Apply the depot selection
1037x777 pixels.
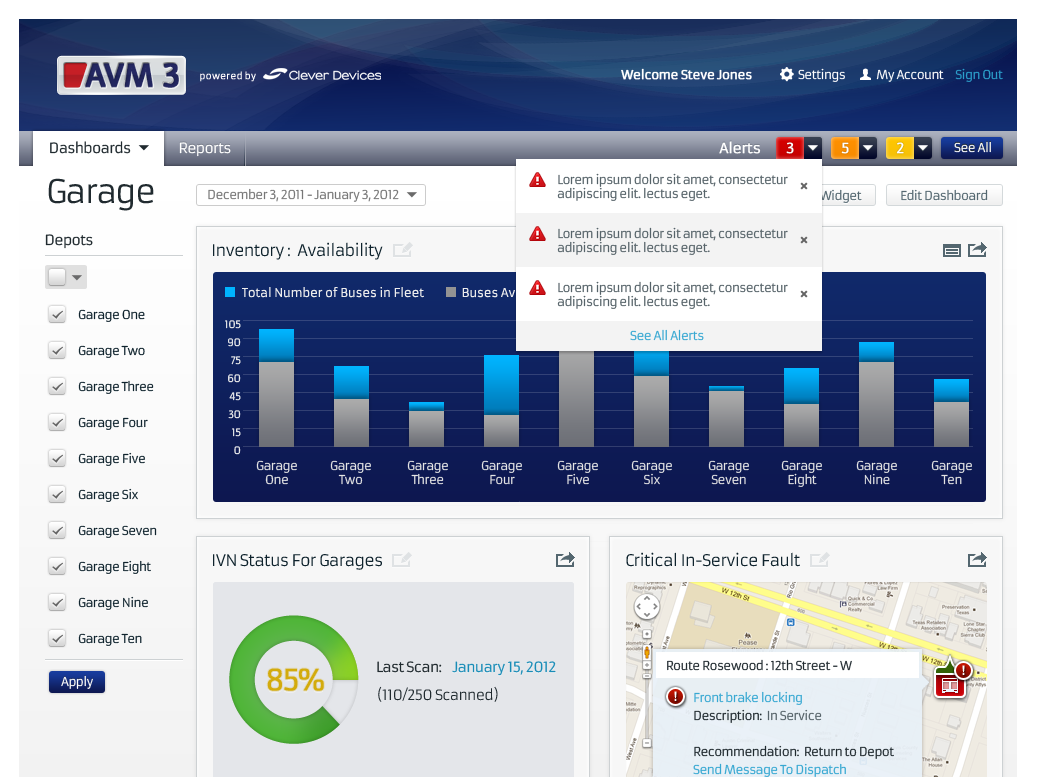(77, 682)
